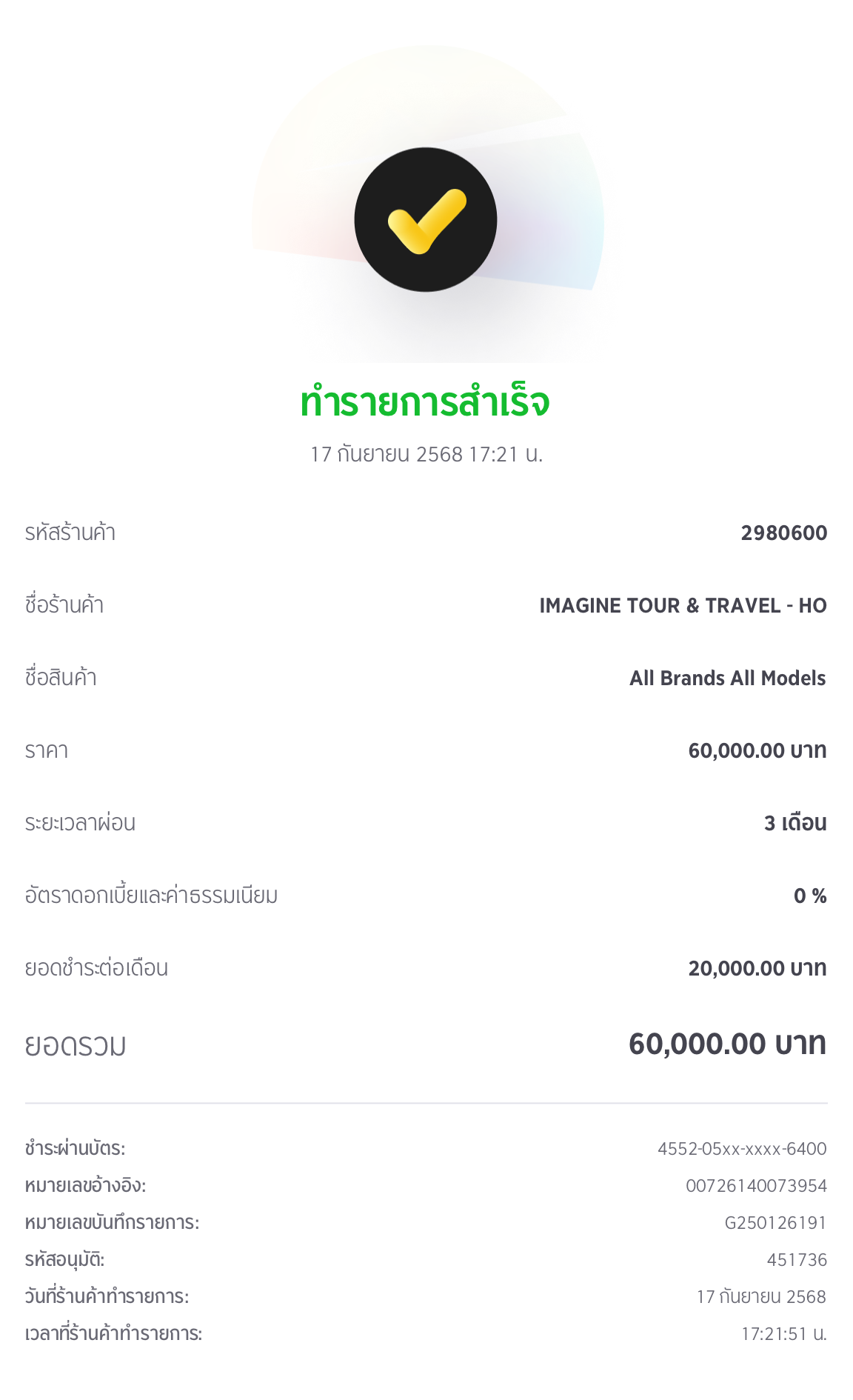
Task: Click the ราคา price value 60,000.00 บาท
Action: click(x=757, y=751)
